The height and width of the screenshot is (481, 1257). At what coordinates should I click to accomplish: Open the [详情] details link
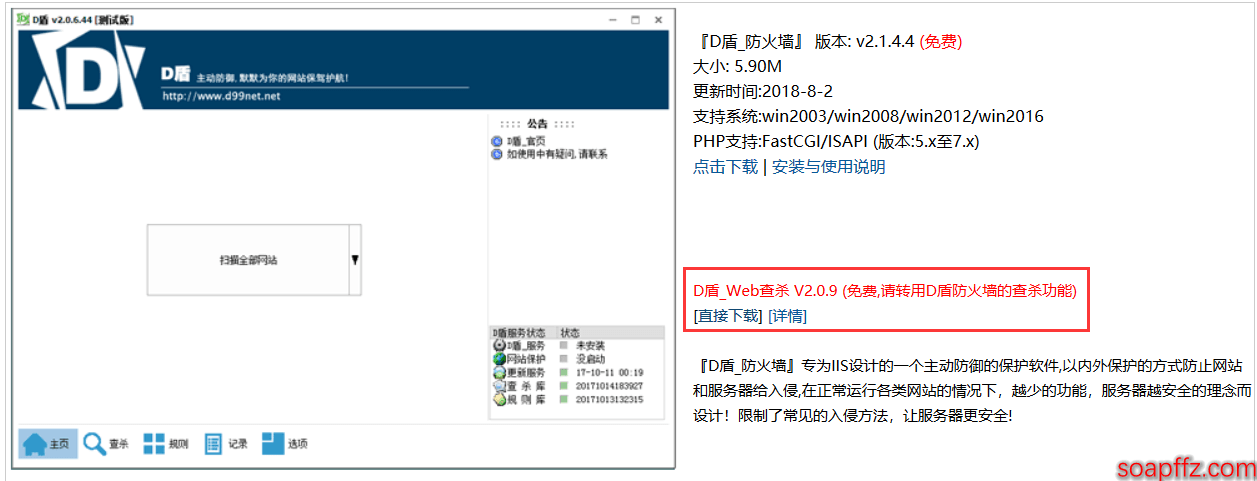(x=788, y=316)
